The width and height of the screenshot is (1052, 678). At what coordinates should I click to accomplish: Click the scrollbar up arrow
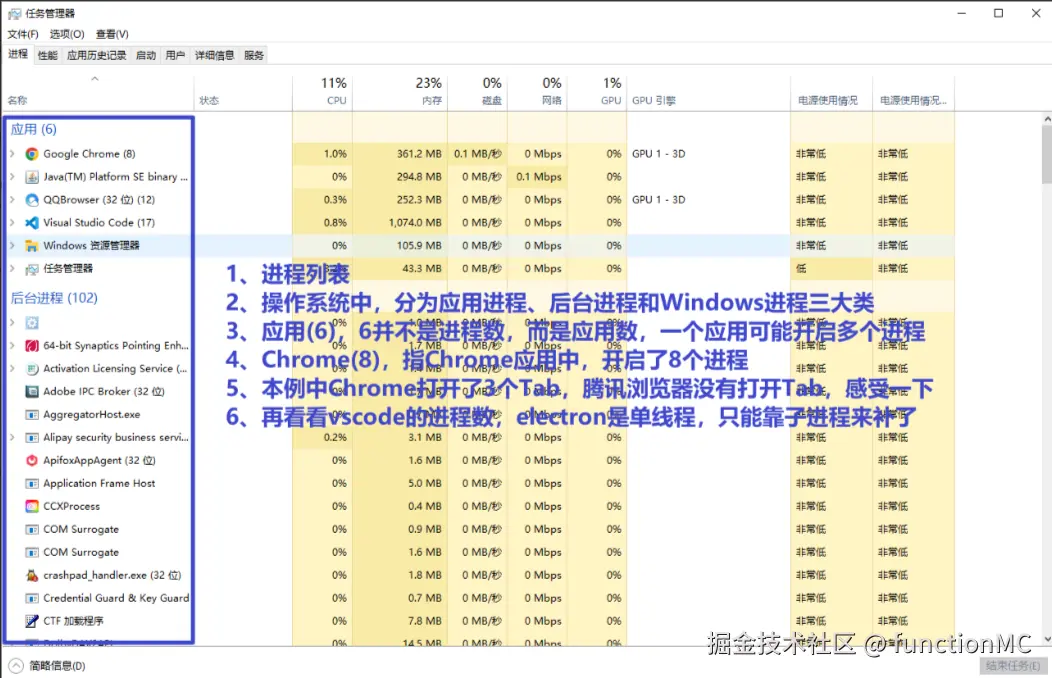[x=1047, y=119]
